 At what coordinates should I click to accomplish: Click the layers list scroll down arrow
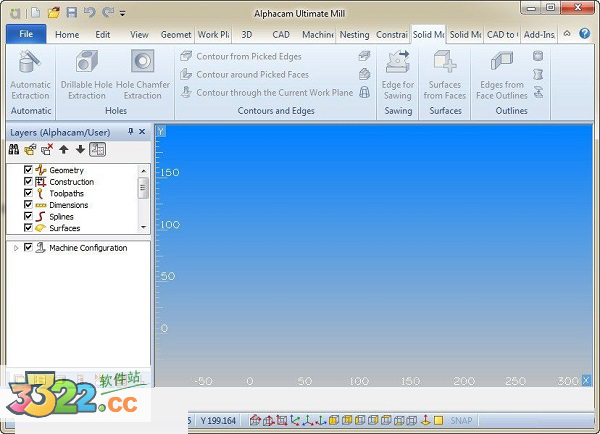pos(143,227)
